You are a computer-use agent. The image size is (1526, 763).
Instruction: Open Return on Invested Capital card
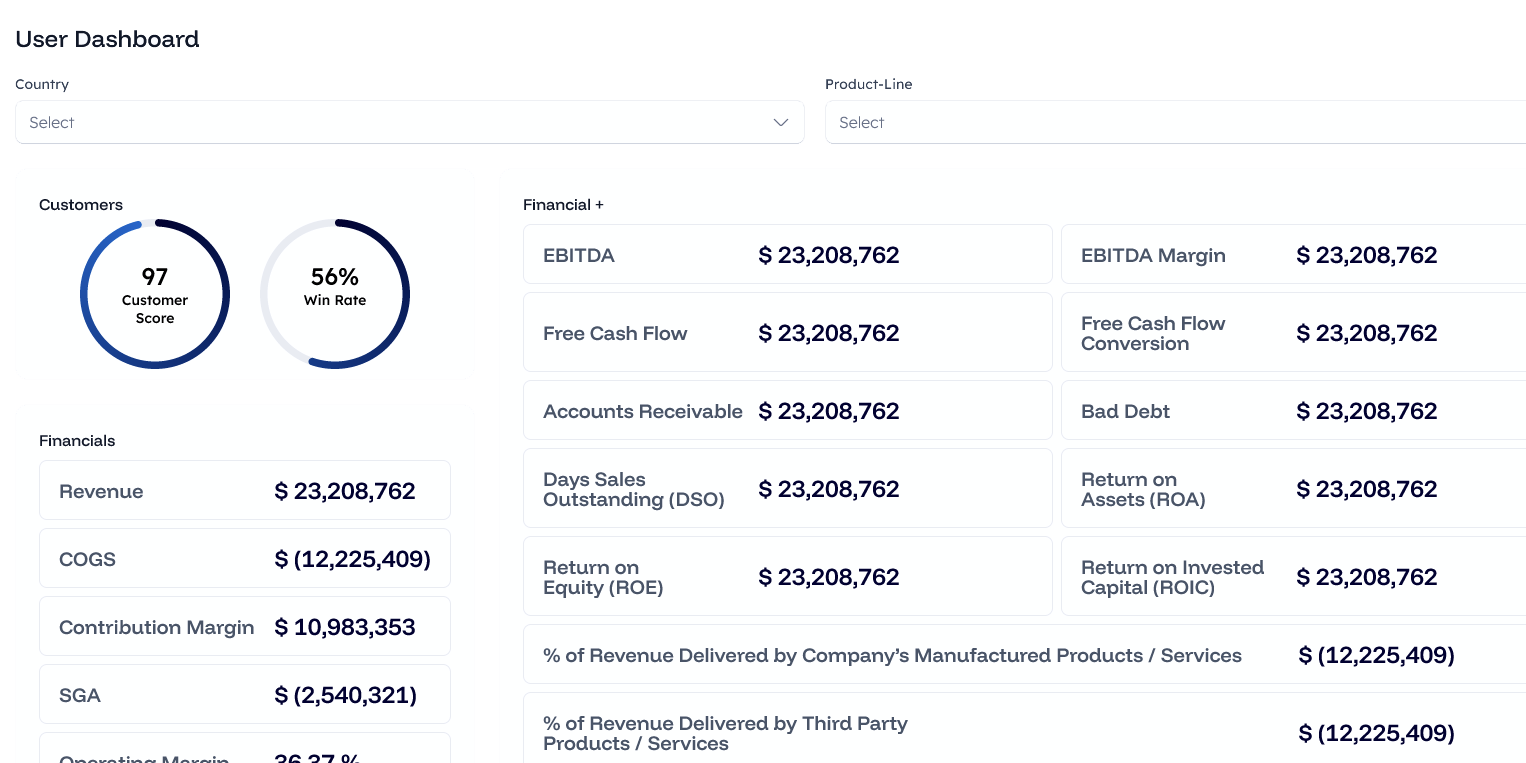(1290, 577)
